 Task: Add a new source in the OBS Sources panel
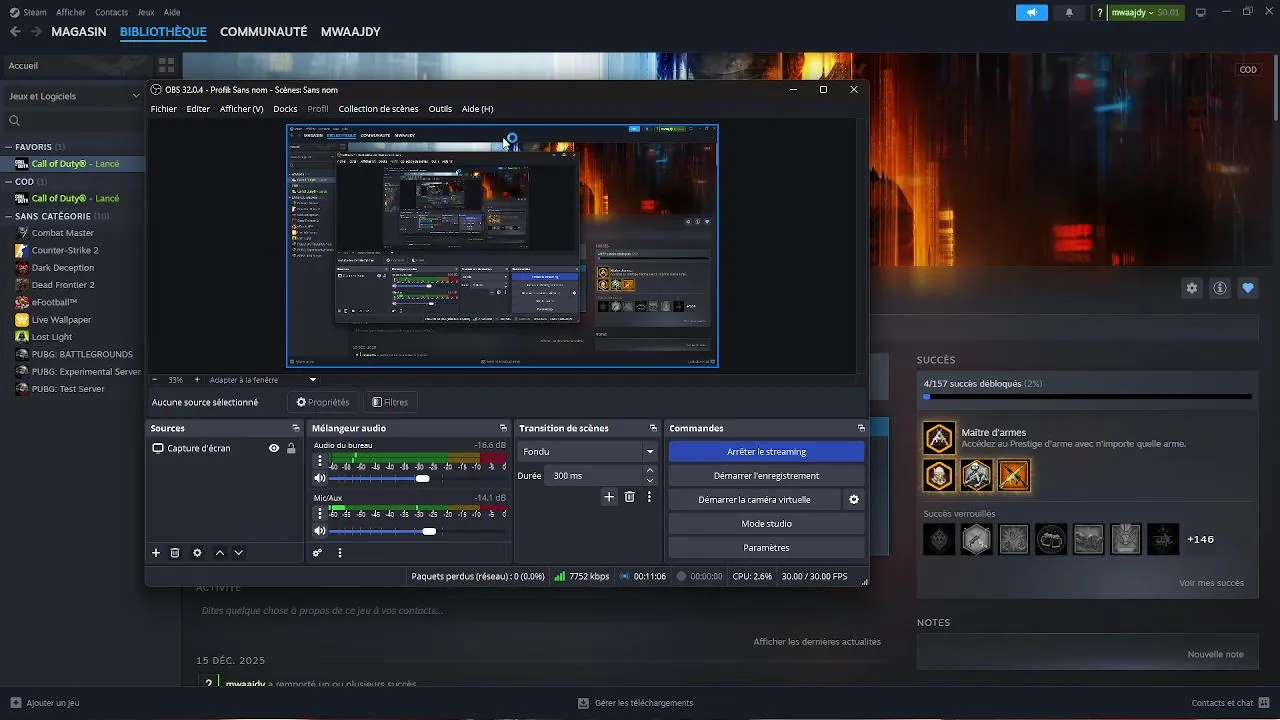(155, 553)
